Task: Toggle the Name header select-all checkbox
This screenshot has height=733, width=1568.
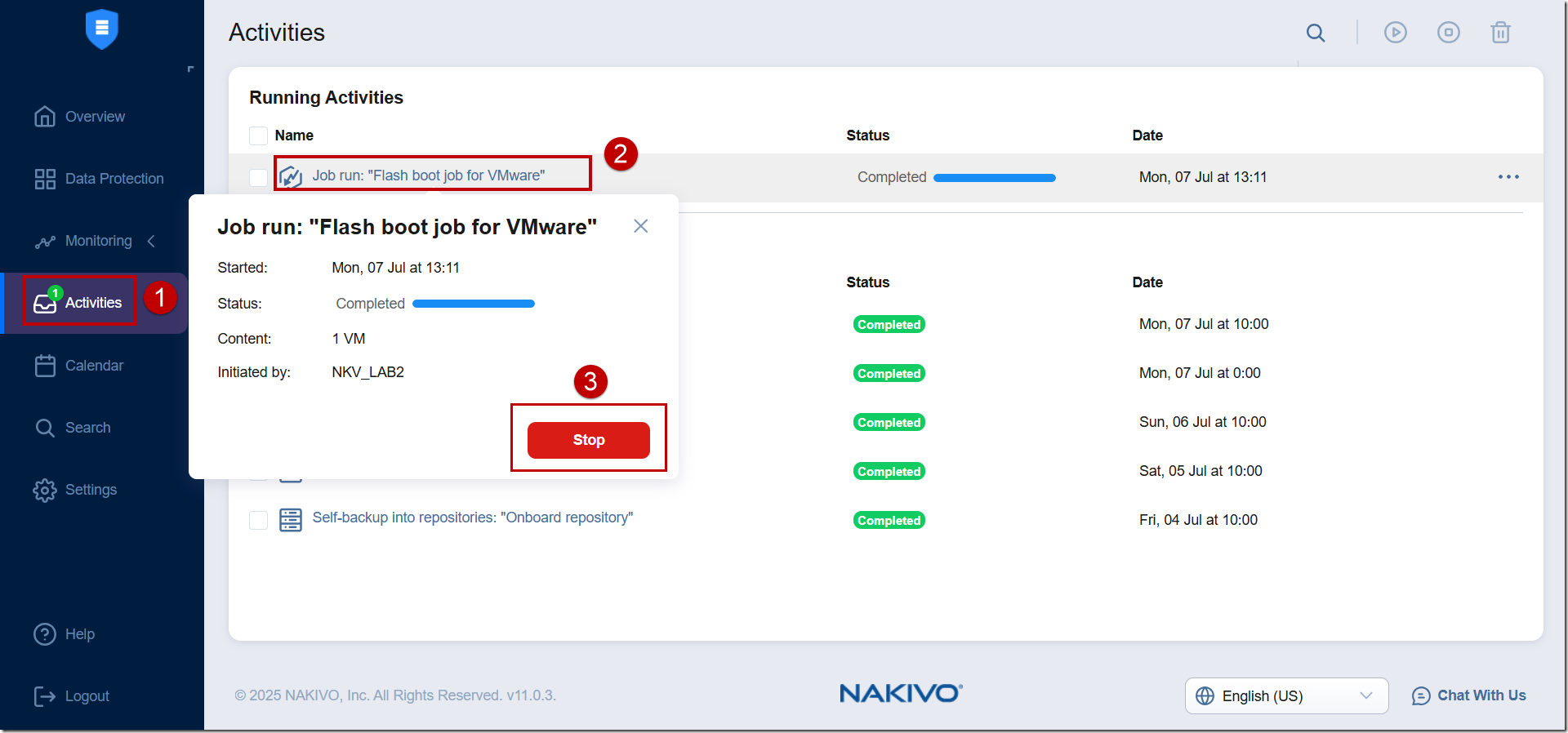Action: coord(258,135)
